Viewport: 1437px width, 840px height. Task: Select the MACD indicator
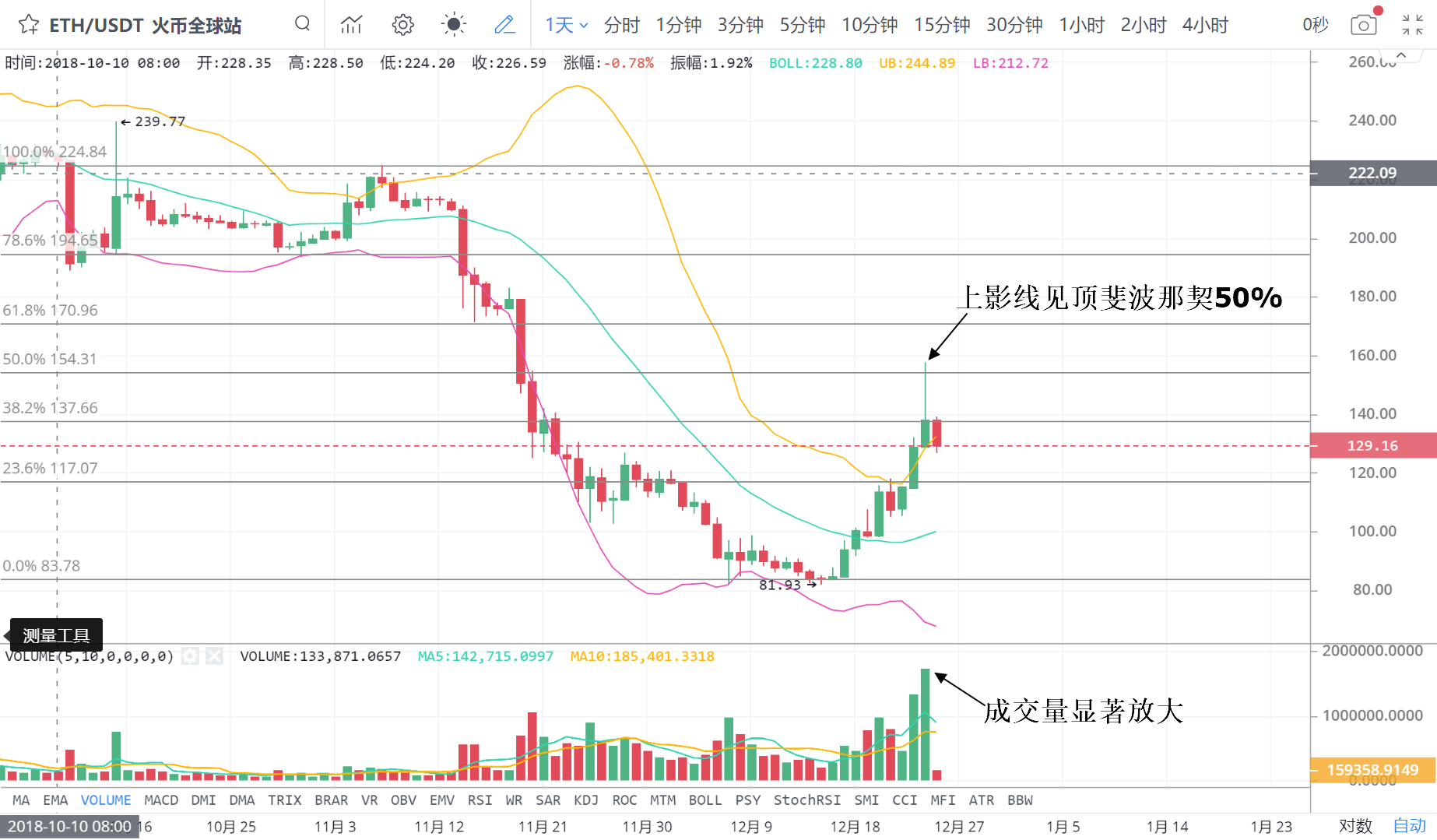[161, 800]
